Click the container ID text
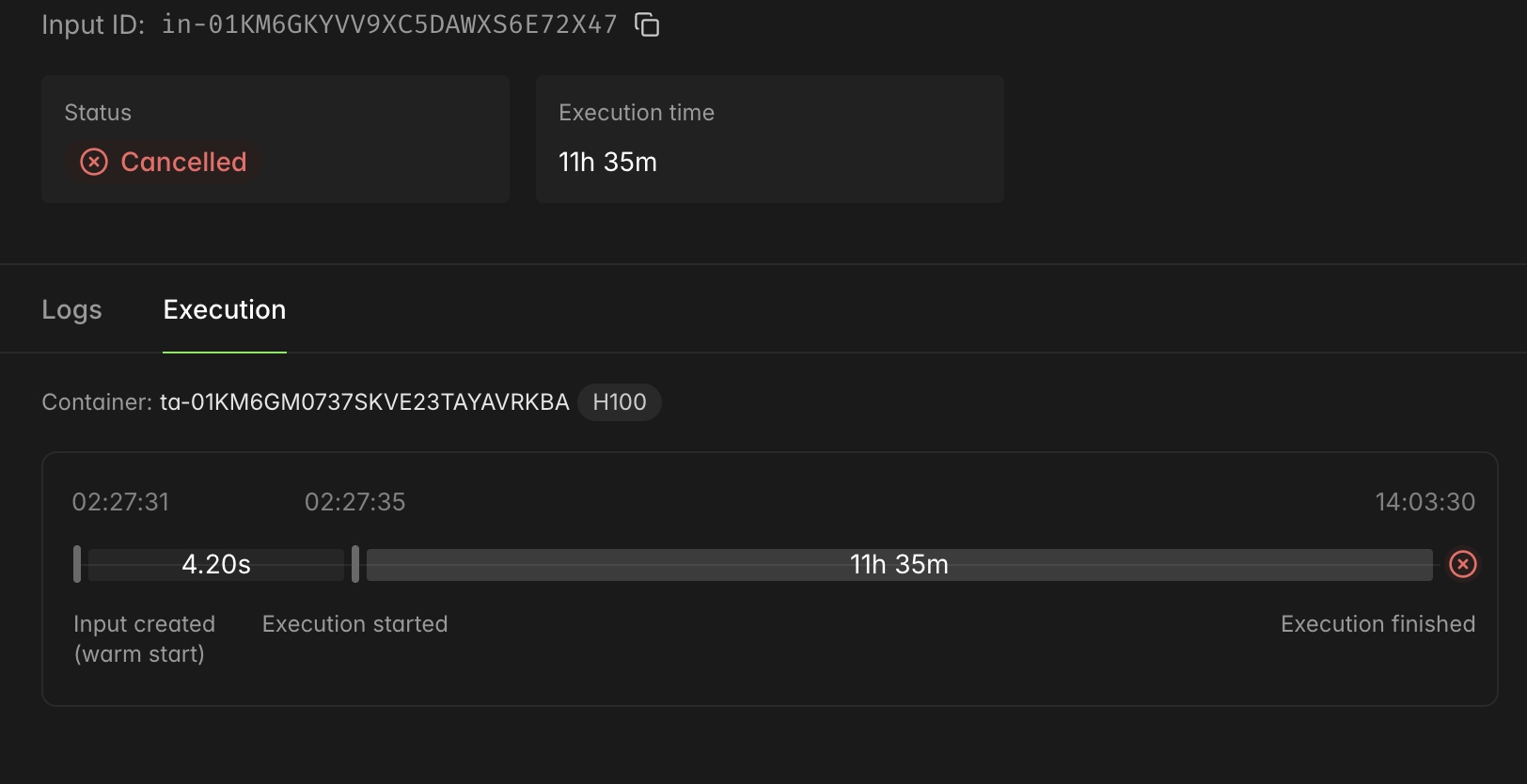The height and width of the screenshot is (784, 1527). click(x=364, y=402)
